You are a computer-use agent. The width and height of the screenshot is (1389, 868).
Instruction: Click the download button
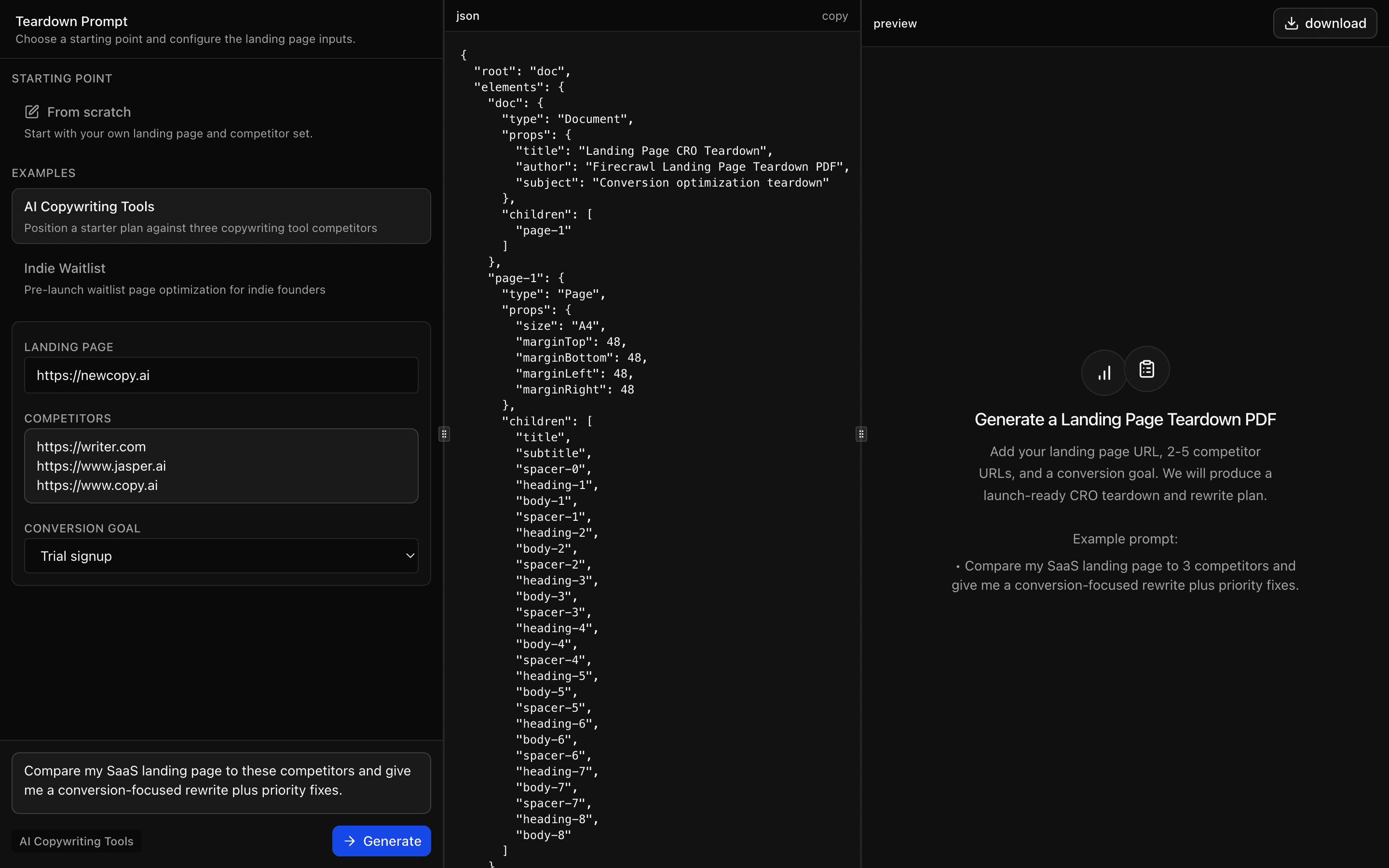(x=1325, y=22)
